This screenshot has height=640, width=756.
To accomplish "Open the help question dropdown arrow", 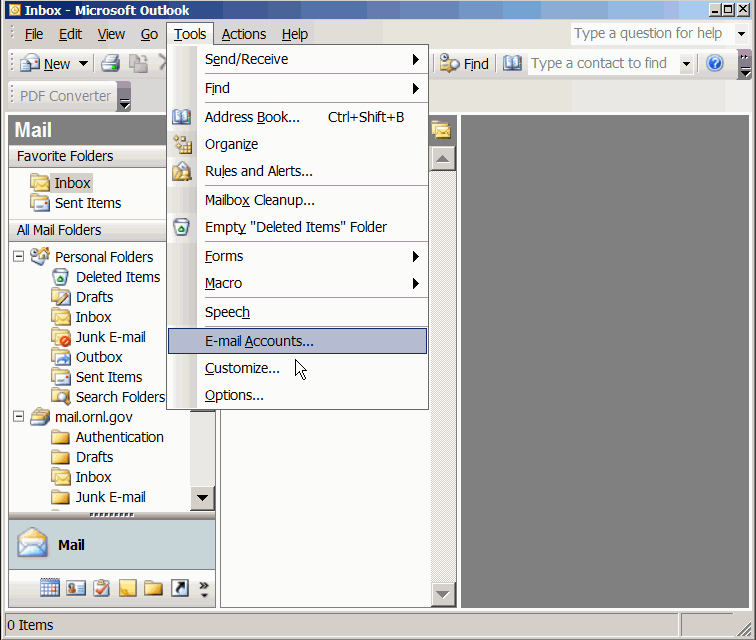I will (x=741, y=34).
